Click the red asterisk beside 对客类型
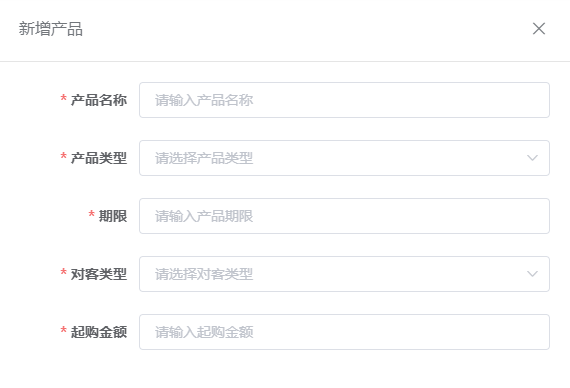This screenshot has width=570, height=388. pyautogui.click(x=63, y=272)
